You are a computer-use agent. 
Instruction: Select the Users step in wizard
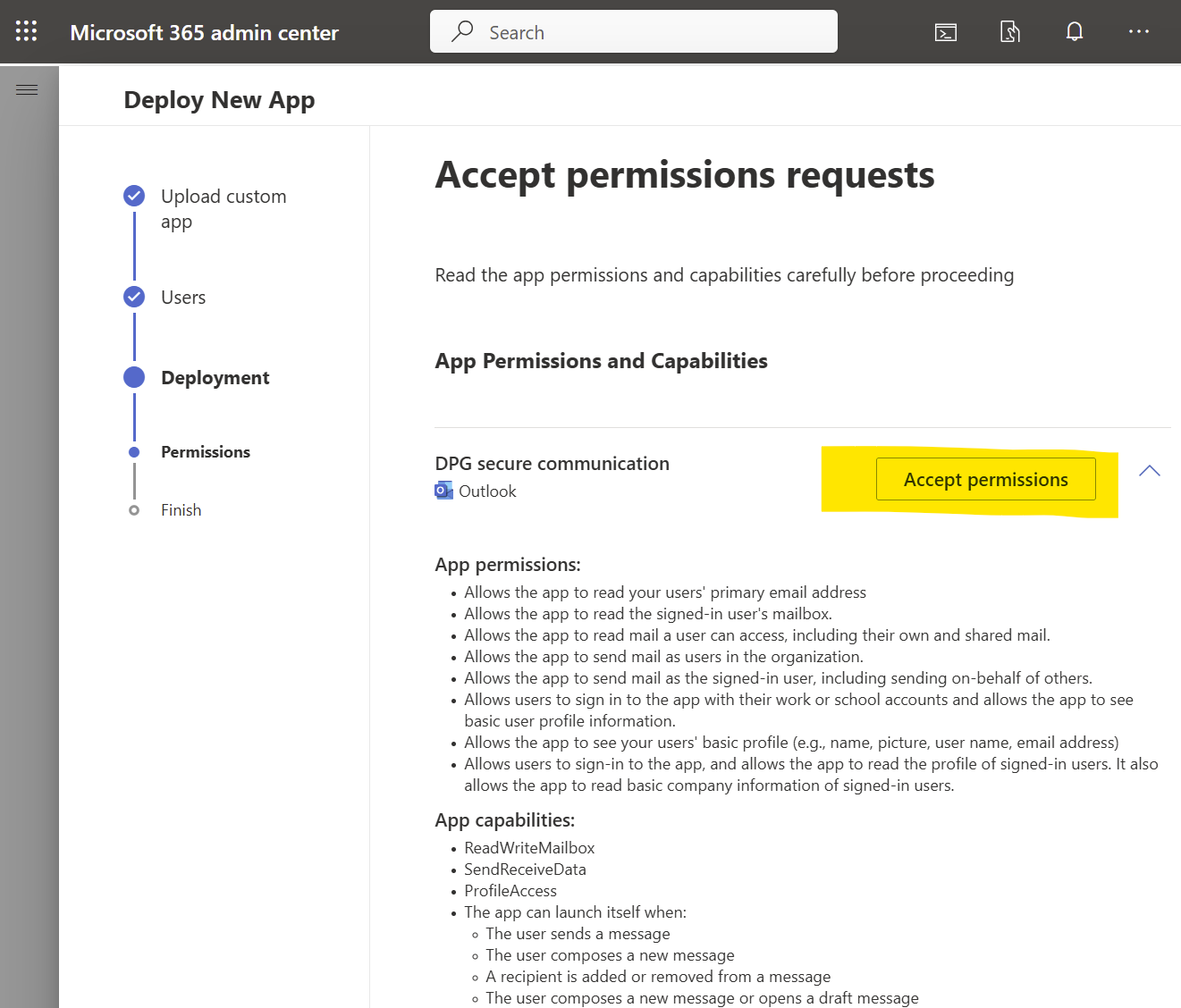[x=183, y=298]
